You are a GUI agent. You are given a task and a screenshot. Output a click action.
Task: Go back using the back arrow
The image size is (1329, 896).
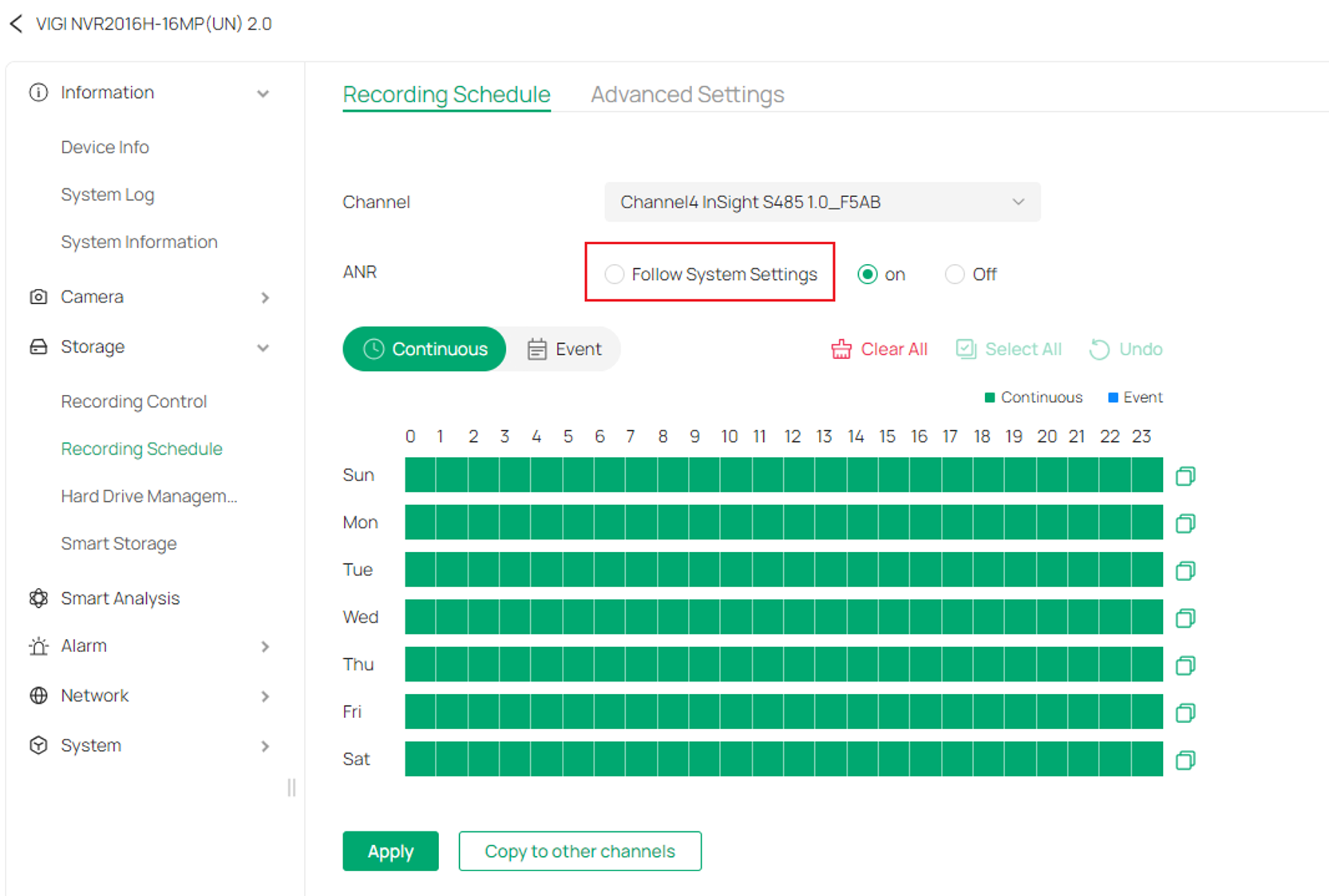coord(16,24)
